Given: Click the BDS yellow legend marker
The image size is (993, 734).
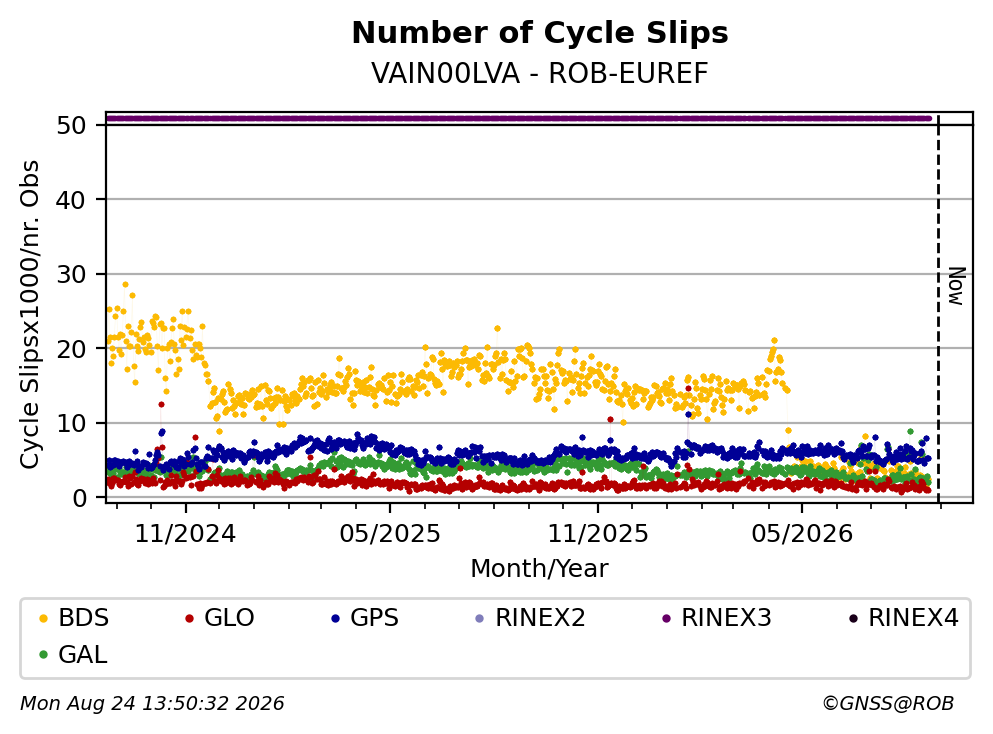Looking at the screenshot, I should click(43, 619).
